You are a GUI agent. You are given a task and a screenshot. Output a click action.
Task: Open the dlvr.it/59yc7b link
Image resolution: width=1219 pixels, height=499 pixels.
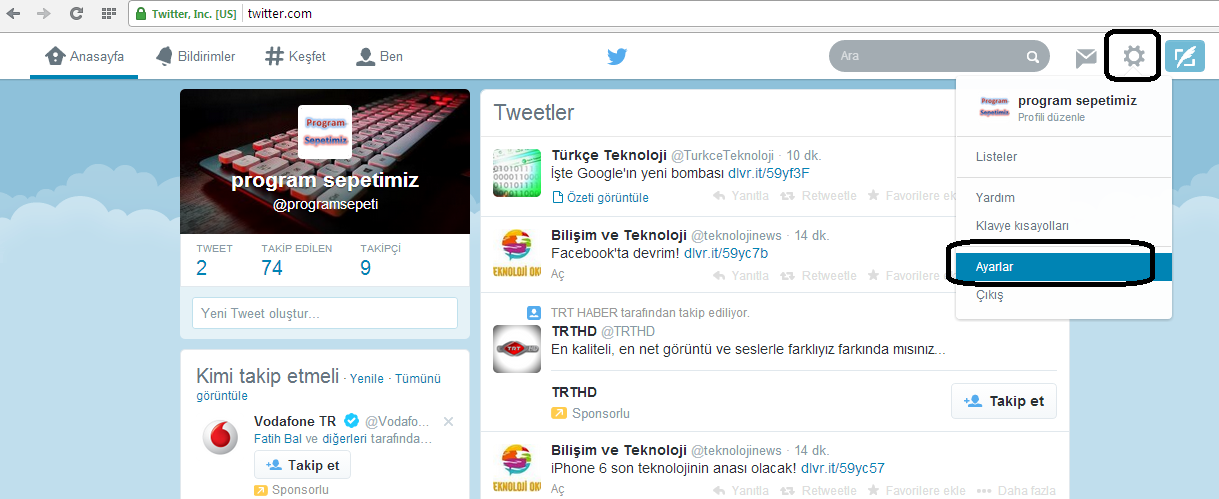727,253
